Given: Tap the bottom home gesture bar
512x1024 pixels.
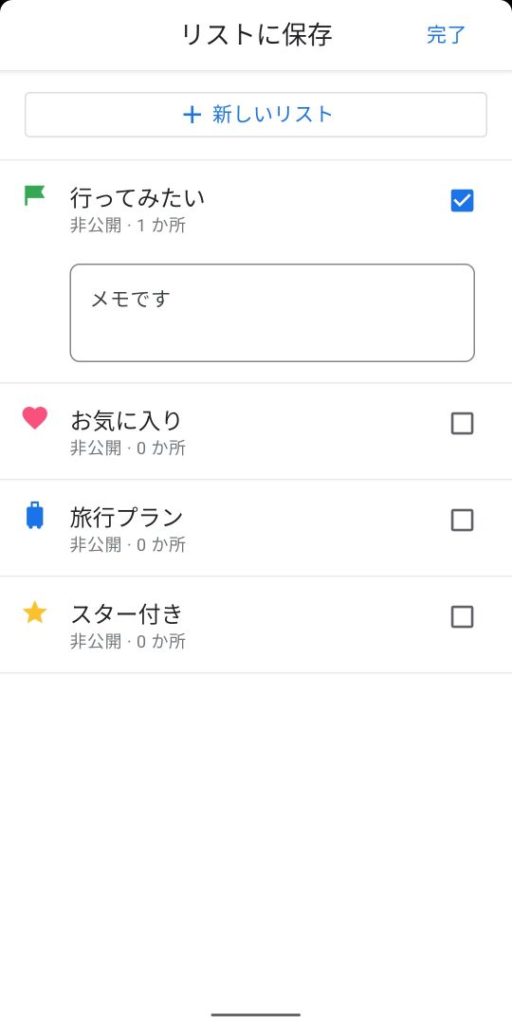Looking at the screenshot, I should (x=256, y=1014).
